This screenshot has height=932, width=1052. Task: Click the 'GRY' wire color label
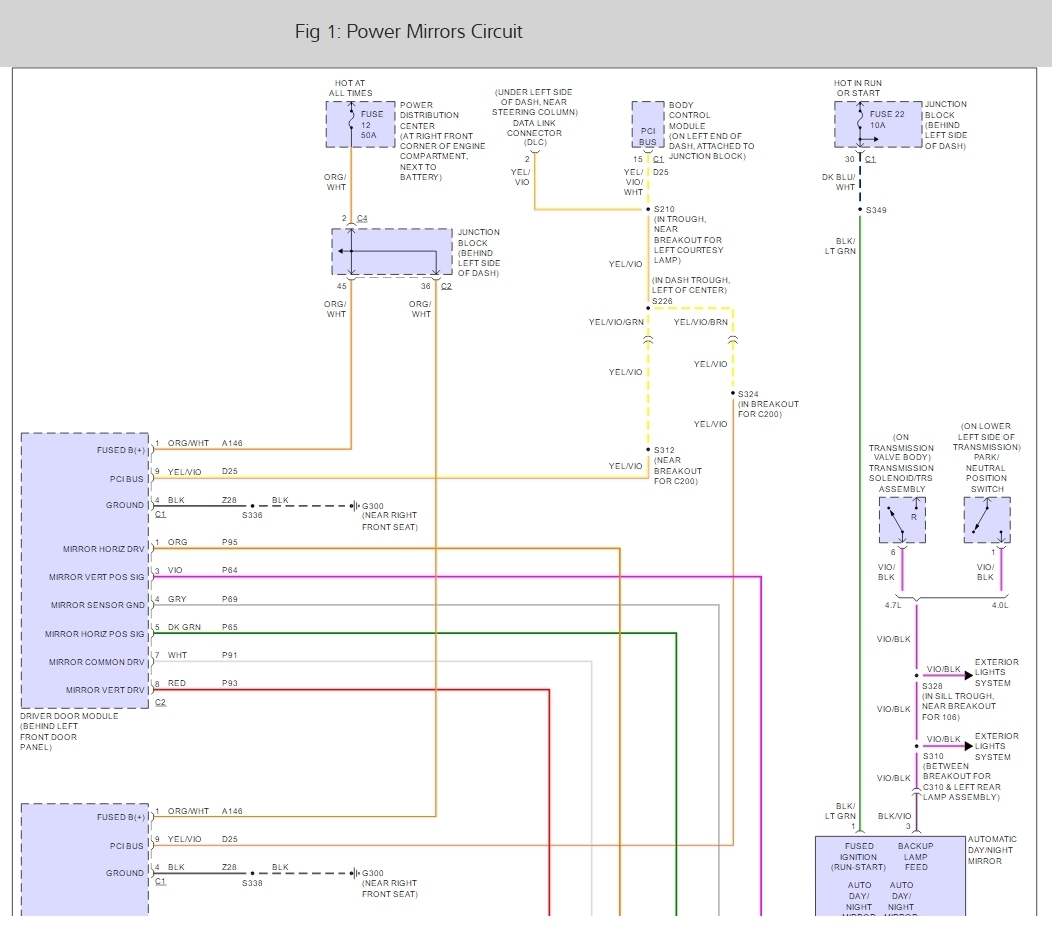click(x=177, y=599)
